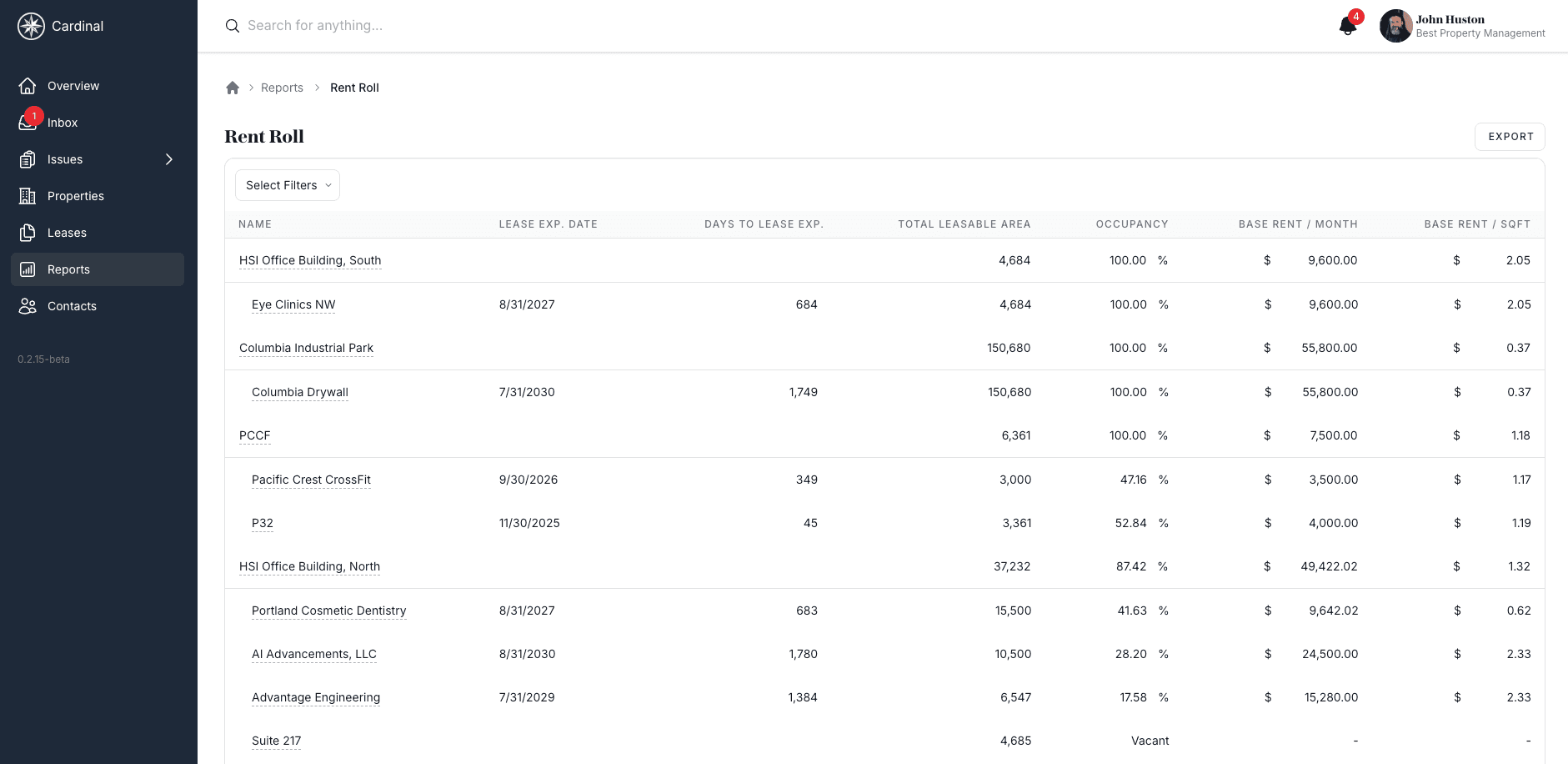Image resolution: width=1568 pixels, height=764 pixels.
Task: Click the Contacts people icon
Action: [28, 306]
